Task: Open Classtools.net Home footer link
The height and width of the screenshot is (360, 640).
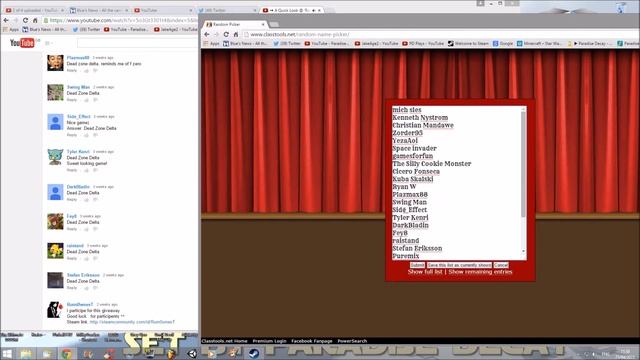Action: pos(224,341)
